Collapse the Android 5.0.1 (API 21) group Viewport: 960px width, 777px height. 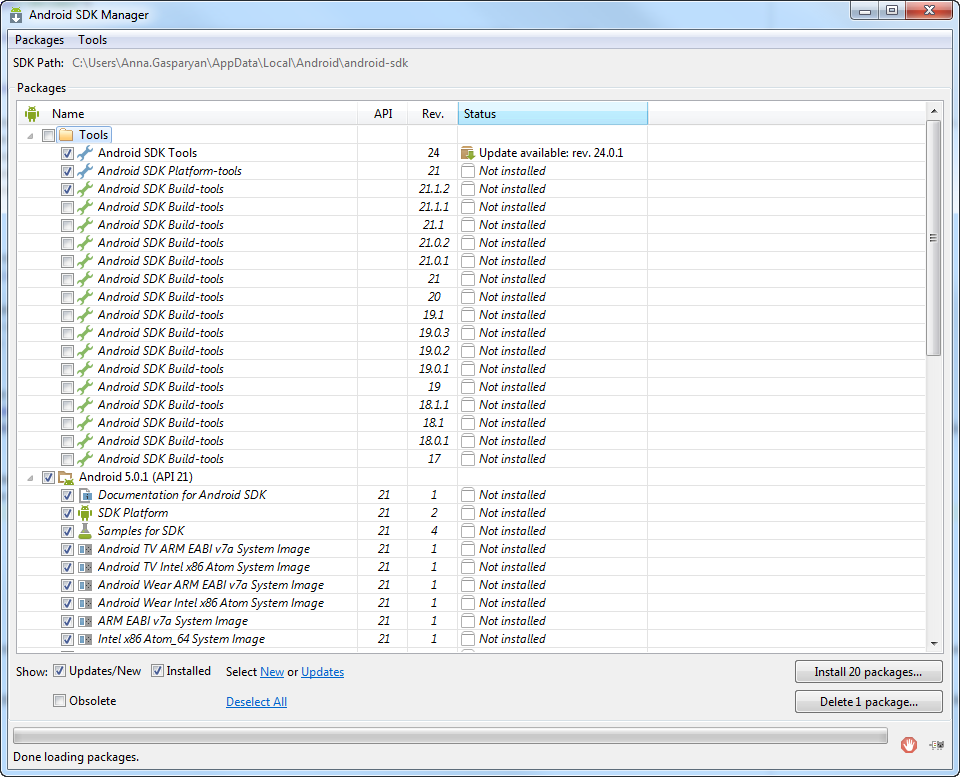[30, 477]
